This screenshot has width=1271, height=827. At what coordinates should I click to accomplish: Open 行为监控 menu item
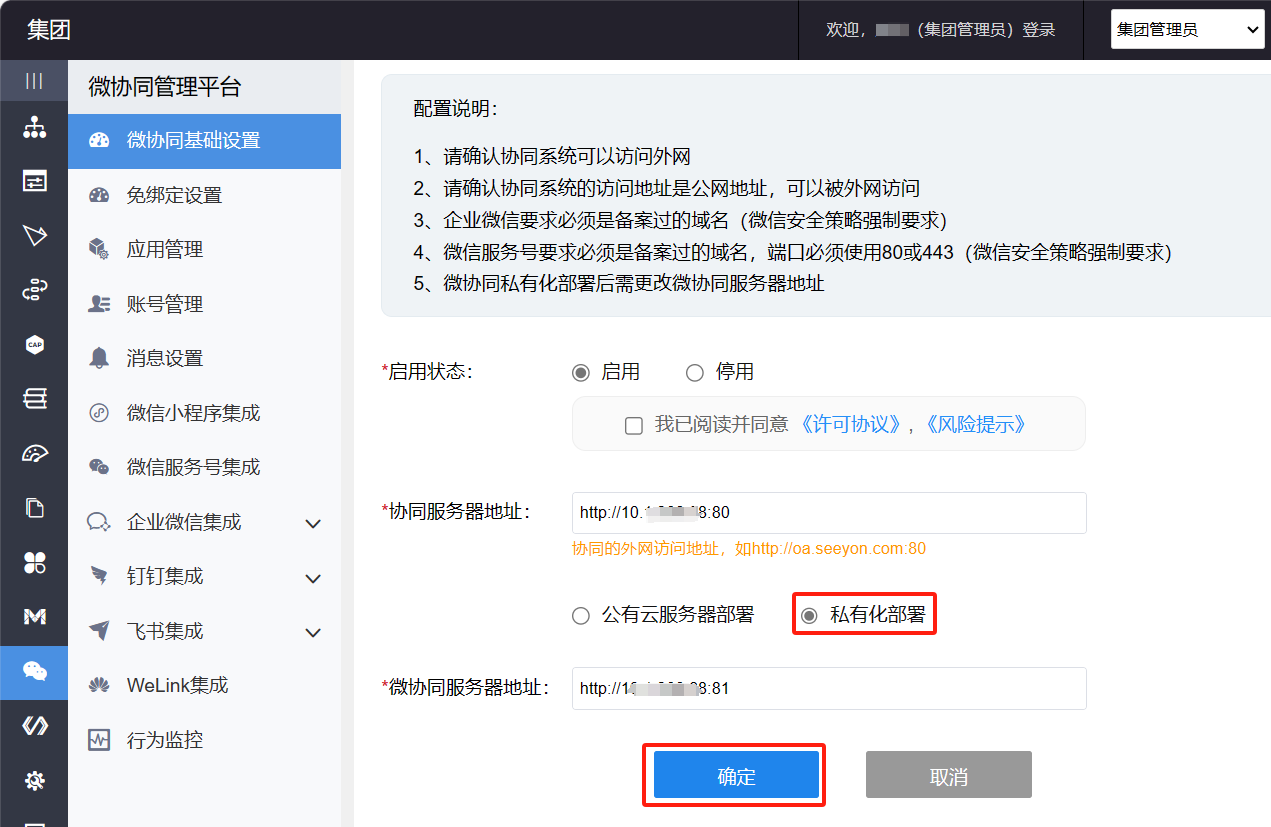(x=204, y=740)
